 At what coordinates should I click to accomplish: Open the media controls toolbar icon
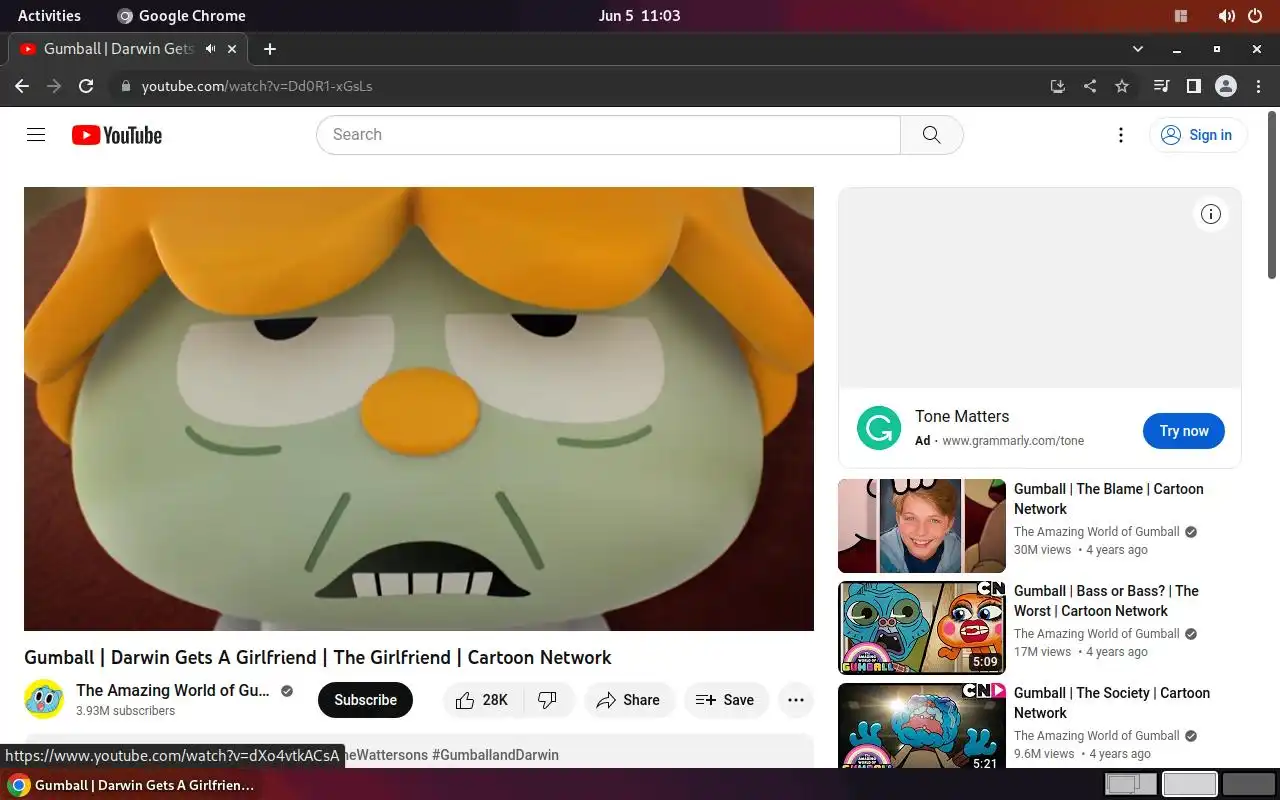point(1161,86)
